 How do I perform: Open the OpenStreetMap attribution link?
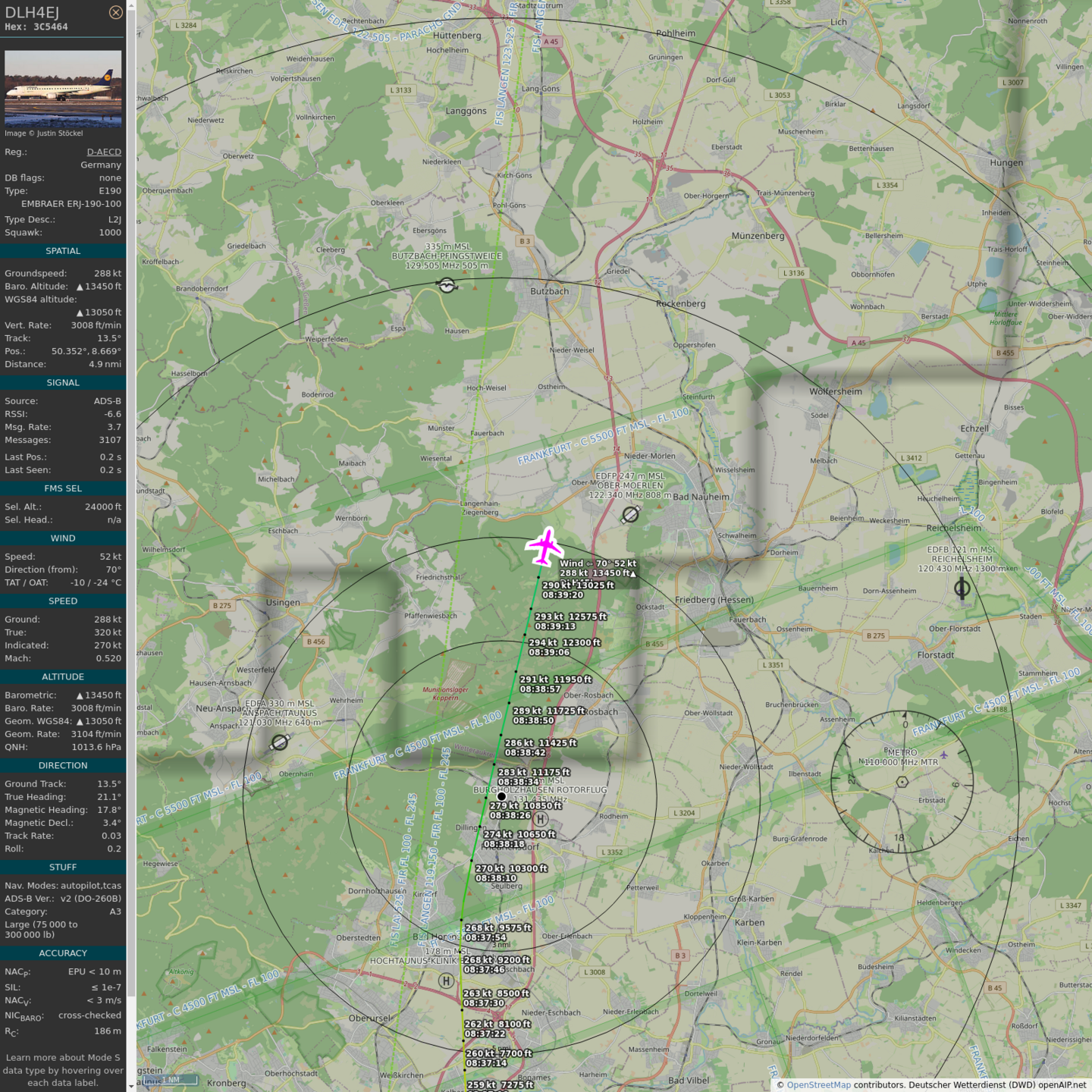click(818, 1085)
